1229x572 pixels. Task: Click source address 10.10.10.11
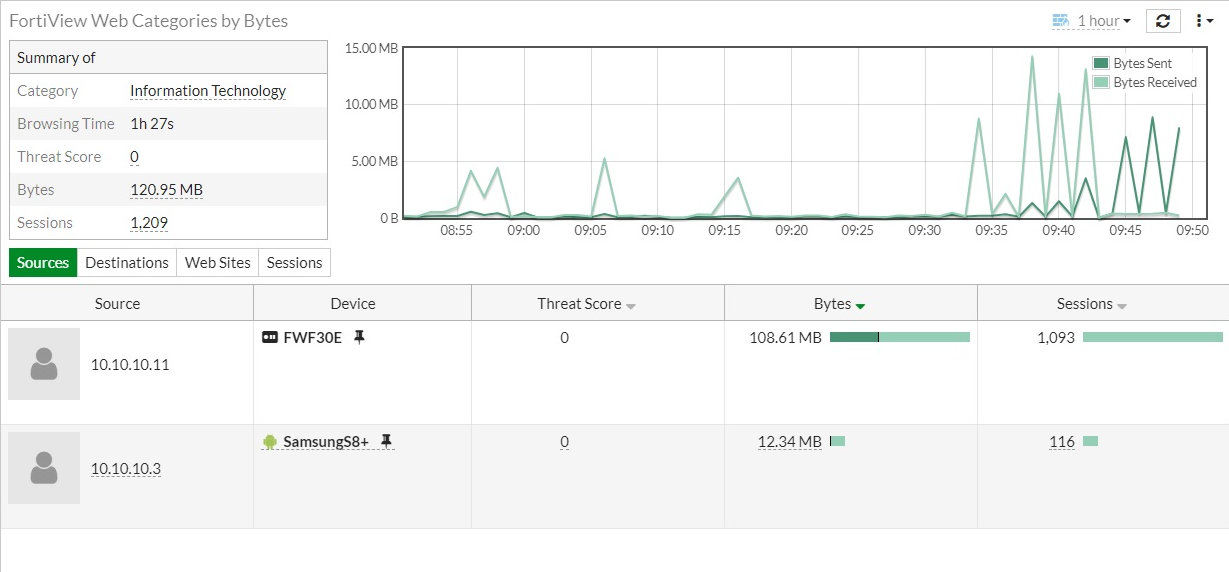(130, 364)
